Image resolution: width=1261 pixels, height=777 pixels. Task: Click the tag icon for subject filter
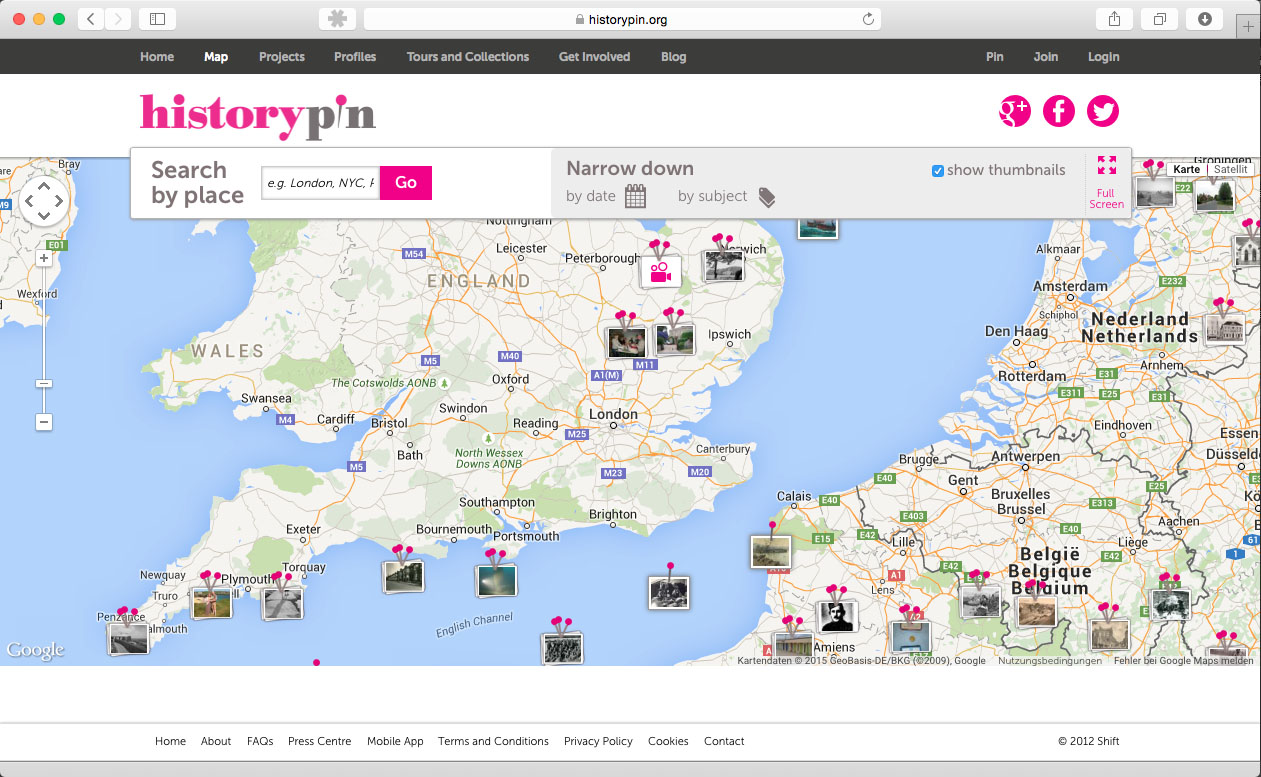point(766,197)
